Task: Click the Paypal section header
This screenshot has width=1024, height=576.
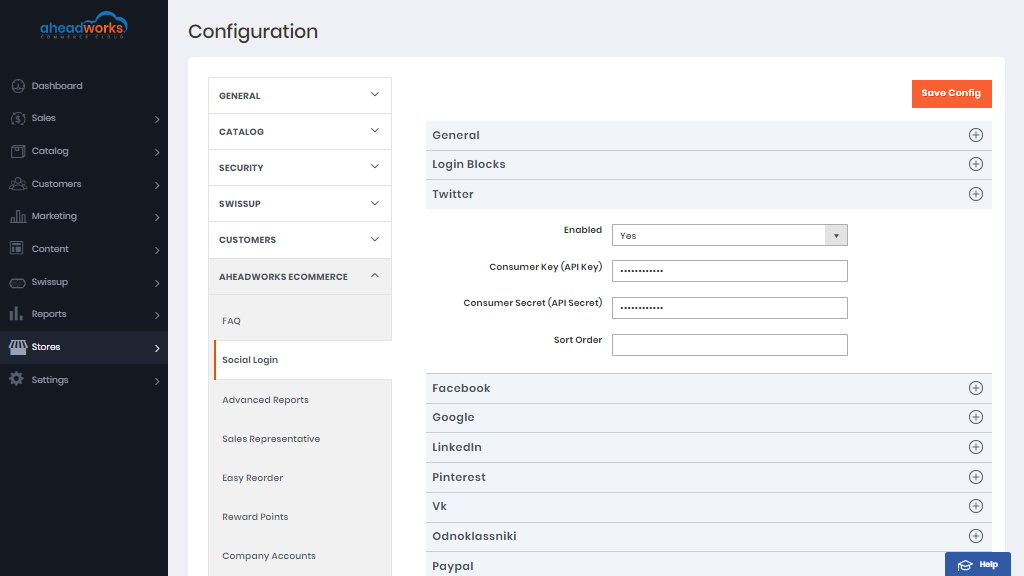Action: (709, 566)
